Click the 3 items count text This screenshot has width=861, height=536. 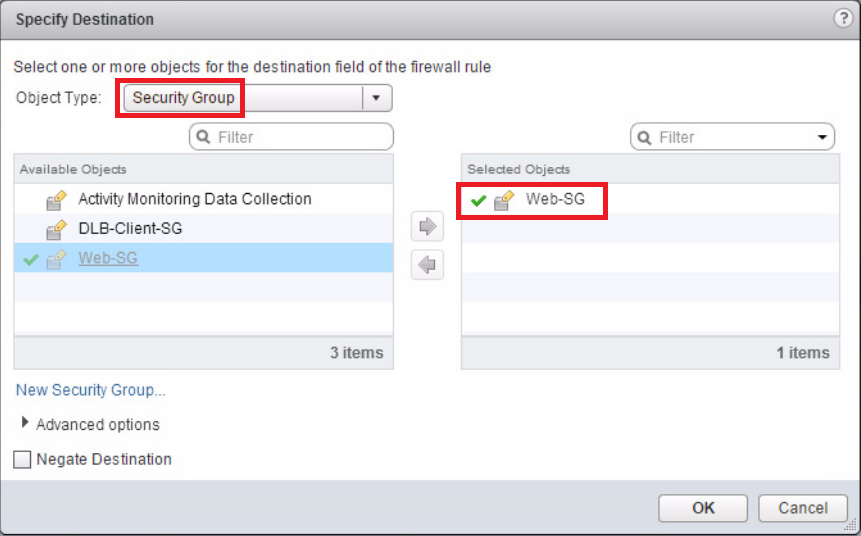pos(356,353)
